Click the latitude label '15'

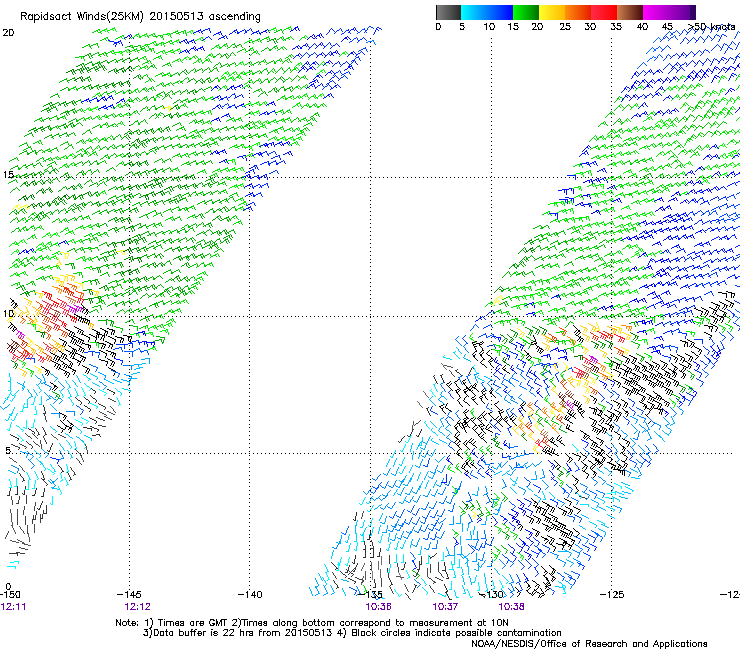8,175
